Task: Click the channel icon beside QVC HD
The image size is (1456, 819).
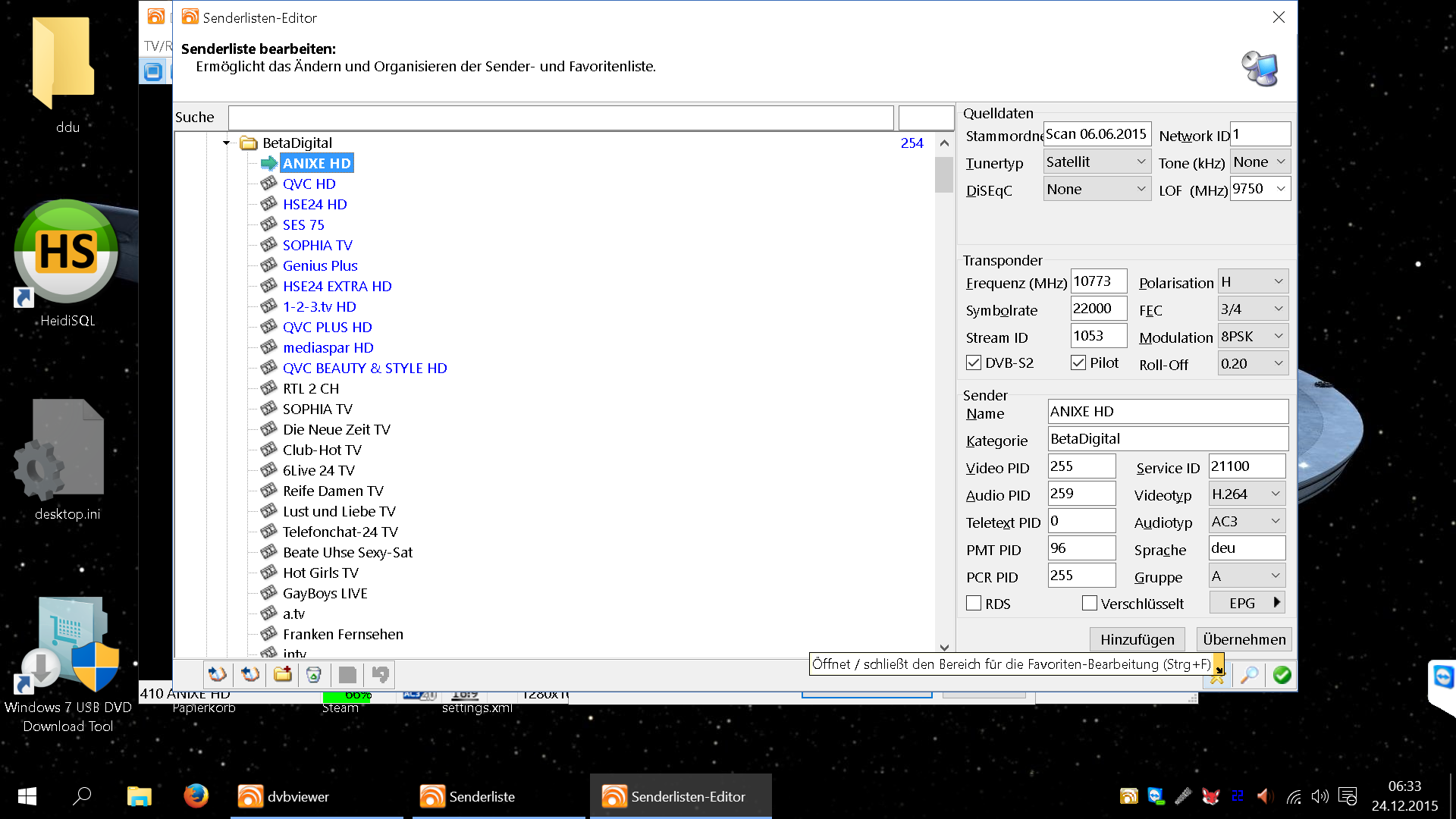Action: pos(268,184)
